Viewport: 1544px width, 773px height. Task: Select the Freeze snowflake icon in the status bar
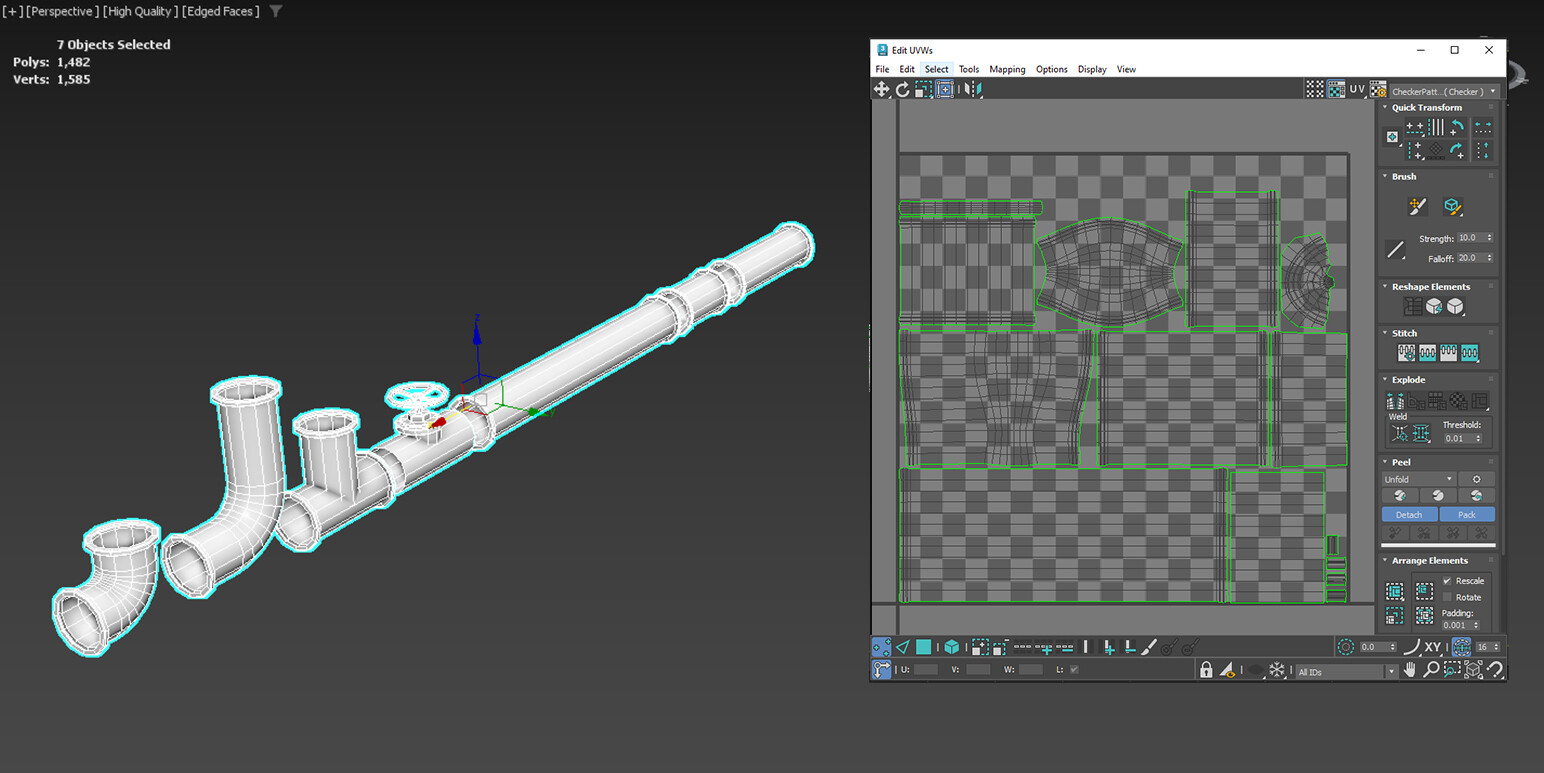1277,670
